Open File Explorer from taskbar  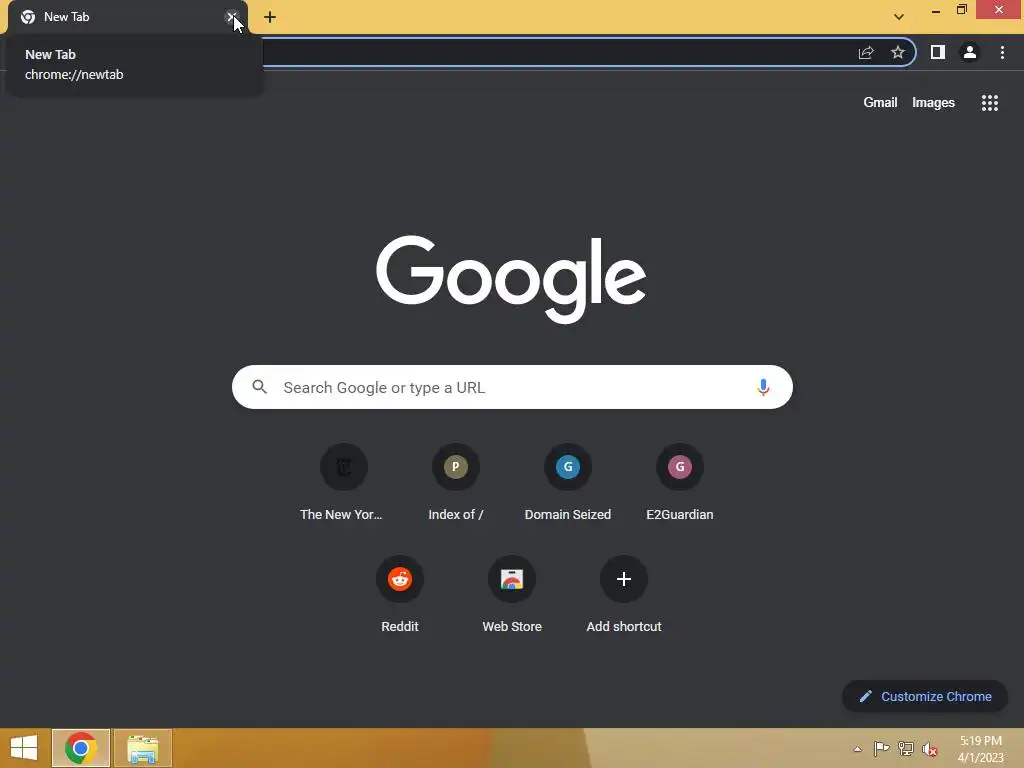(x=143, y=748)
